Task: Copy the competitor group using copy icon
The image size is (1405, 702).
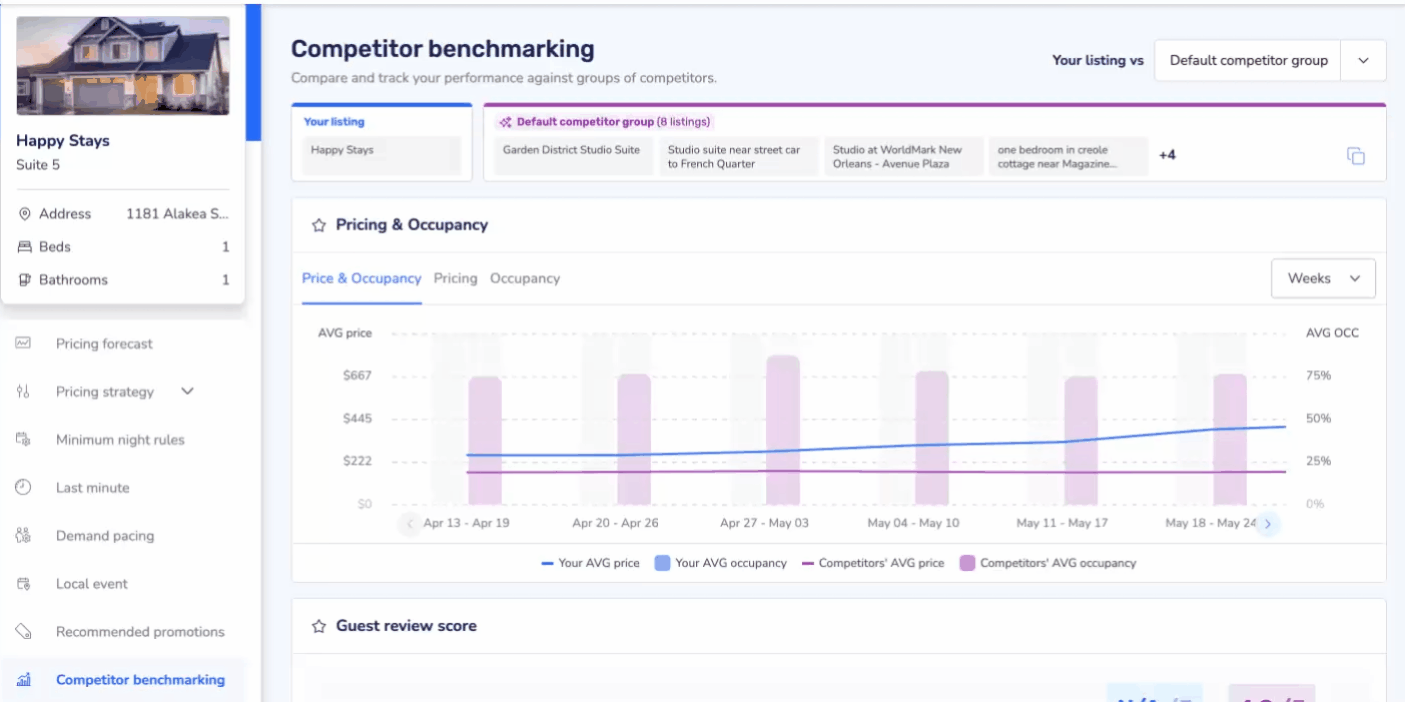Action: click(1356, 156)
